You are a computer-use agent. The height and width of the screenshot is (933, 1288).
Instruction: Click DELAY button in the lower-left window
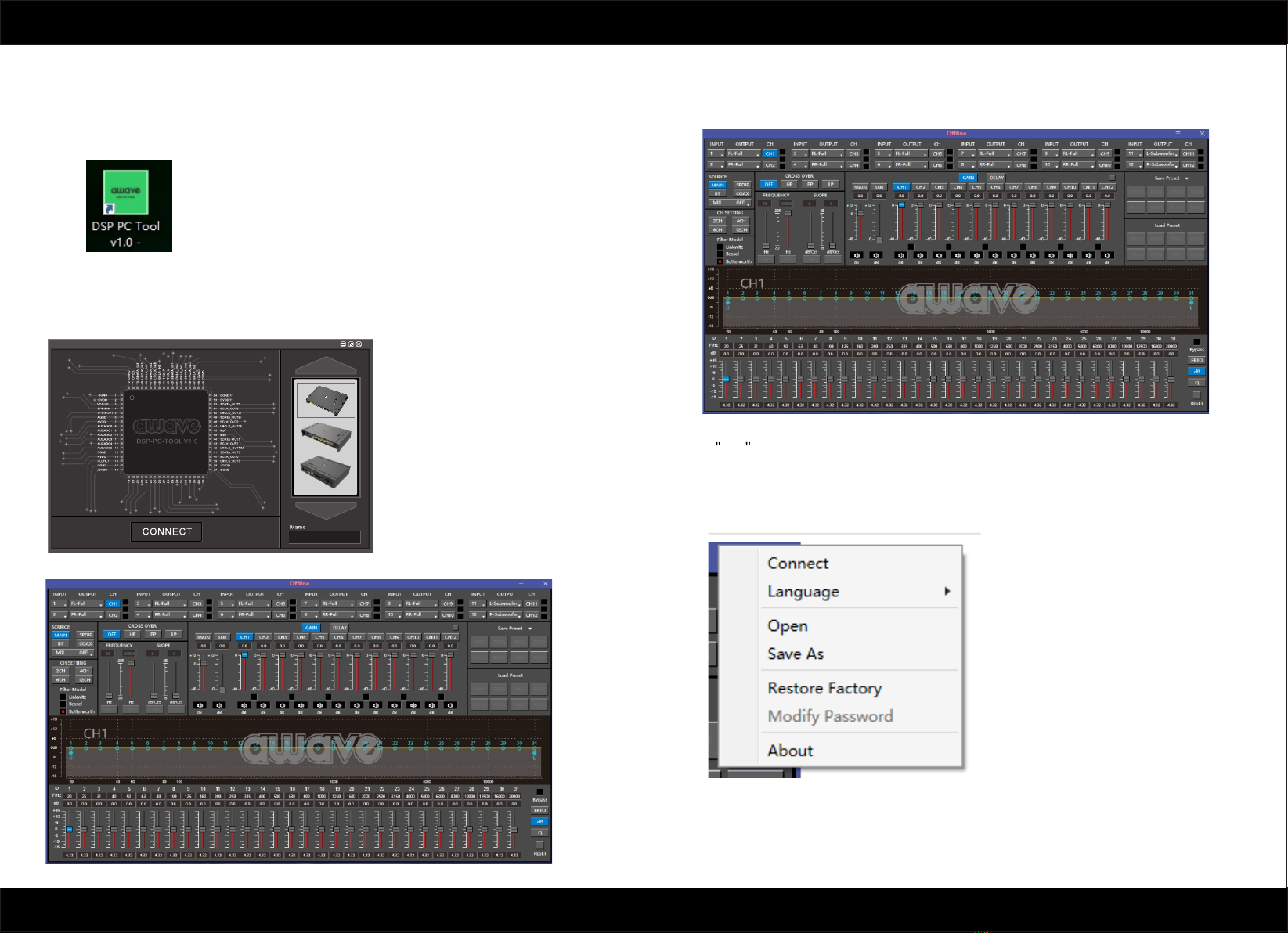[340, 628]
